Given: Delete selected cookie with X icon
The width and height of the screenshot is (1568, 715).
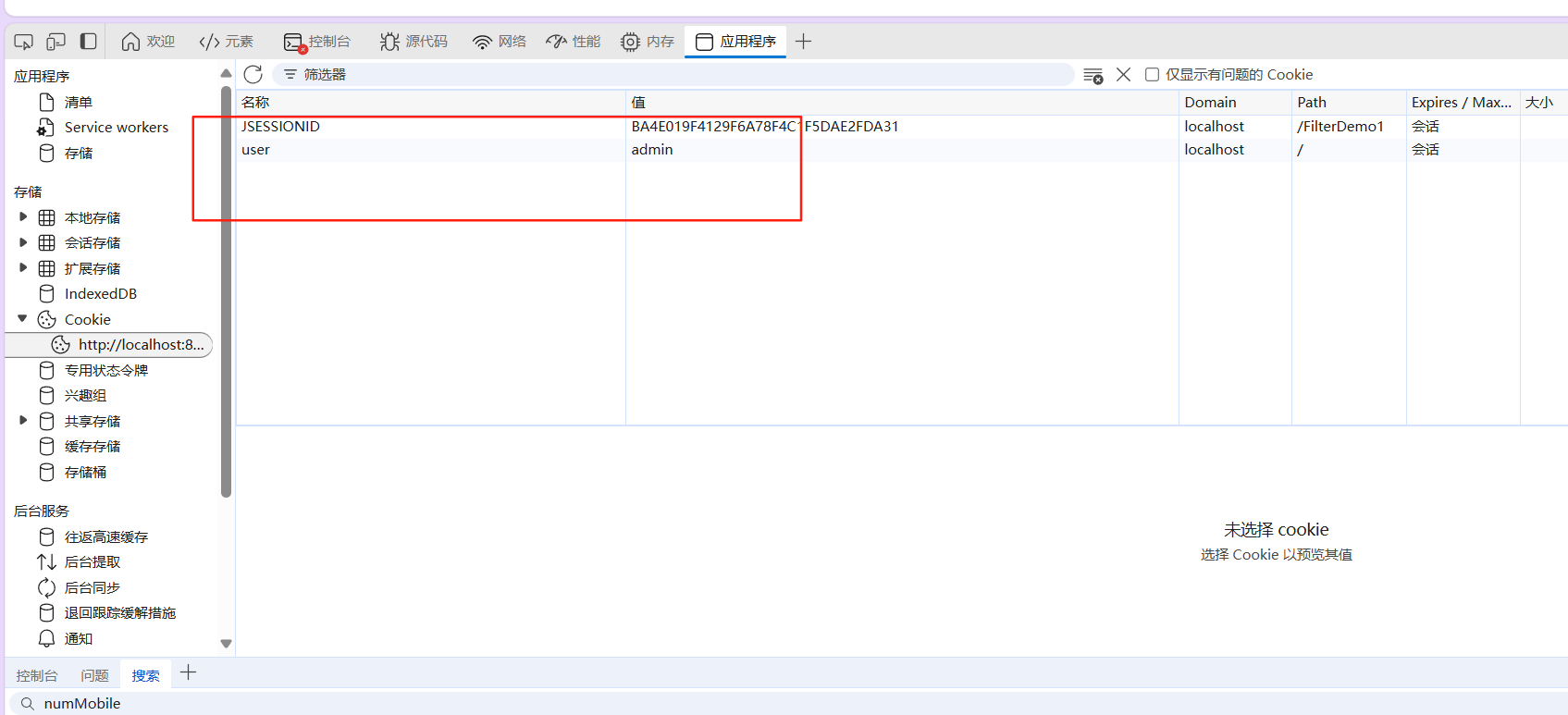Looking at the screenshot, I should (1123, 75).
